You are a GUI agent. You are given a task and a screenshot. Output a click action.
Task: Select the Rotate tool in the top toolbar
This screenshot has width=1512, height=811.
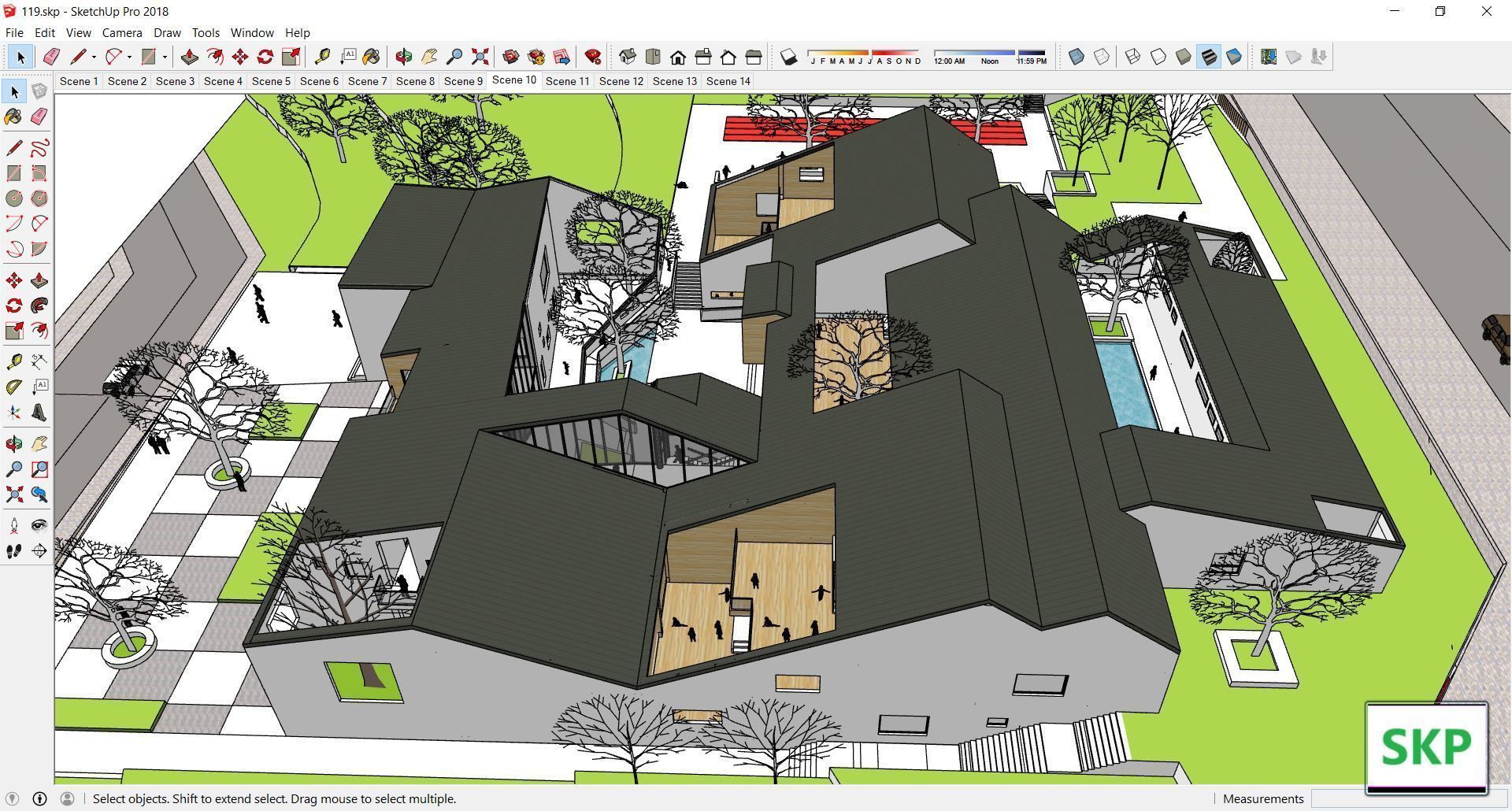(x=265, y=57)
